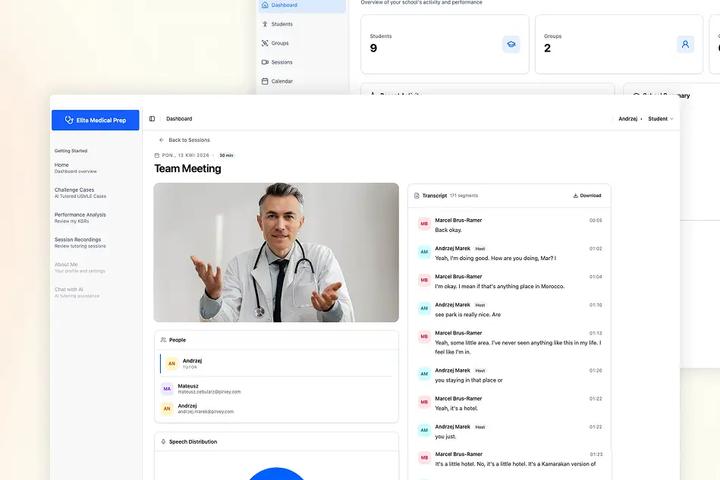The width and height of the screenshot is (720, 480).
Task: Jump to transcript timestamp 01:26
Action: coord(596,370)
